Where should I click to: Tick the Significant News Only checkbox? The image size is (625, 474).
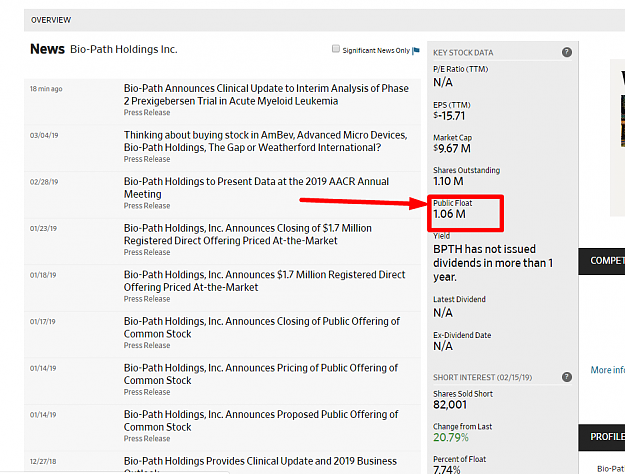coord(336,49)
